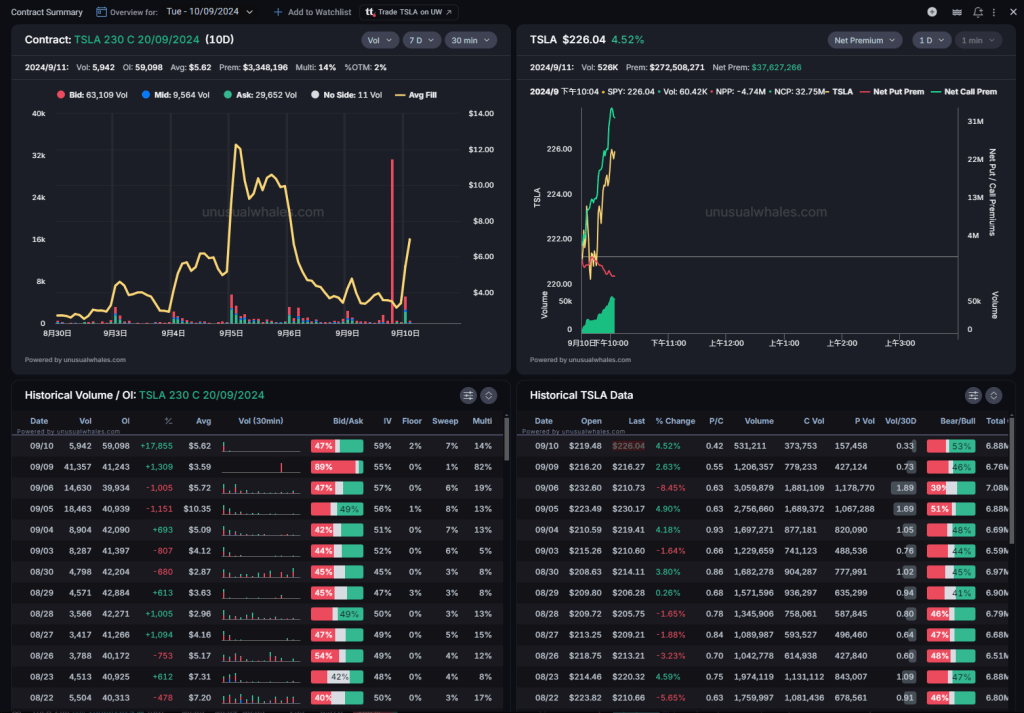The width and height of the screenshot is (1024, 713).
Task: Click the layout icon next to bell
Action: point(956,12)
